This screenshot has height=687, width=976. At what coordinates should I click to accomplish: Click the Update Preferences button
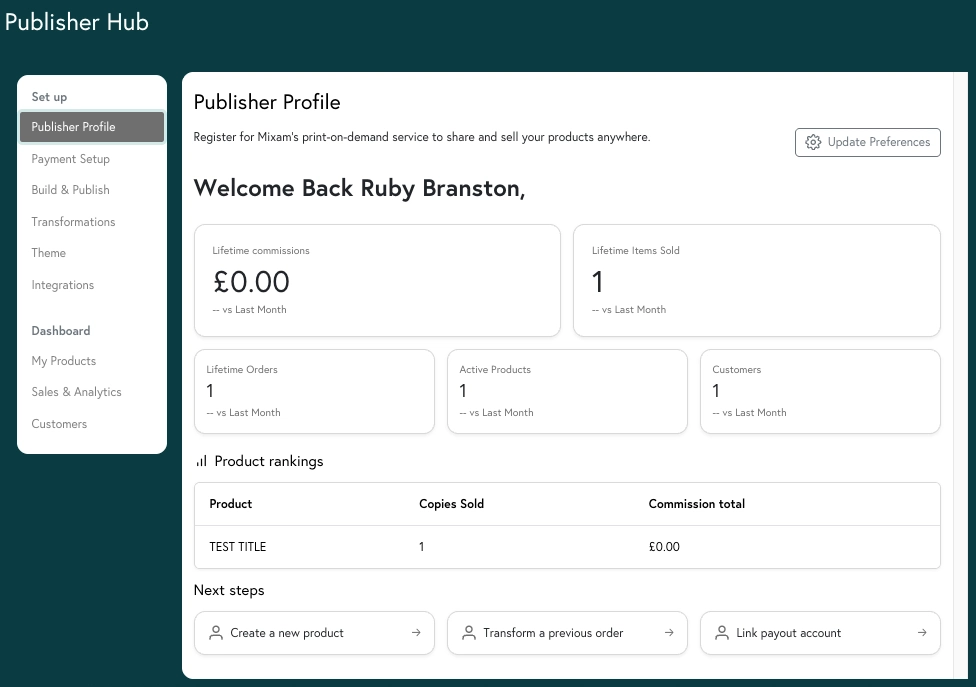[868, 143]
